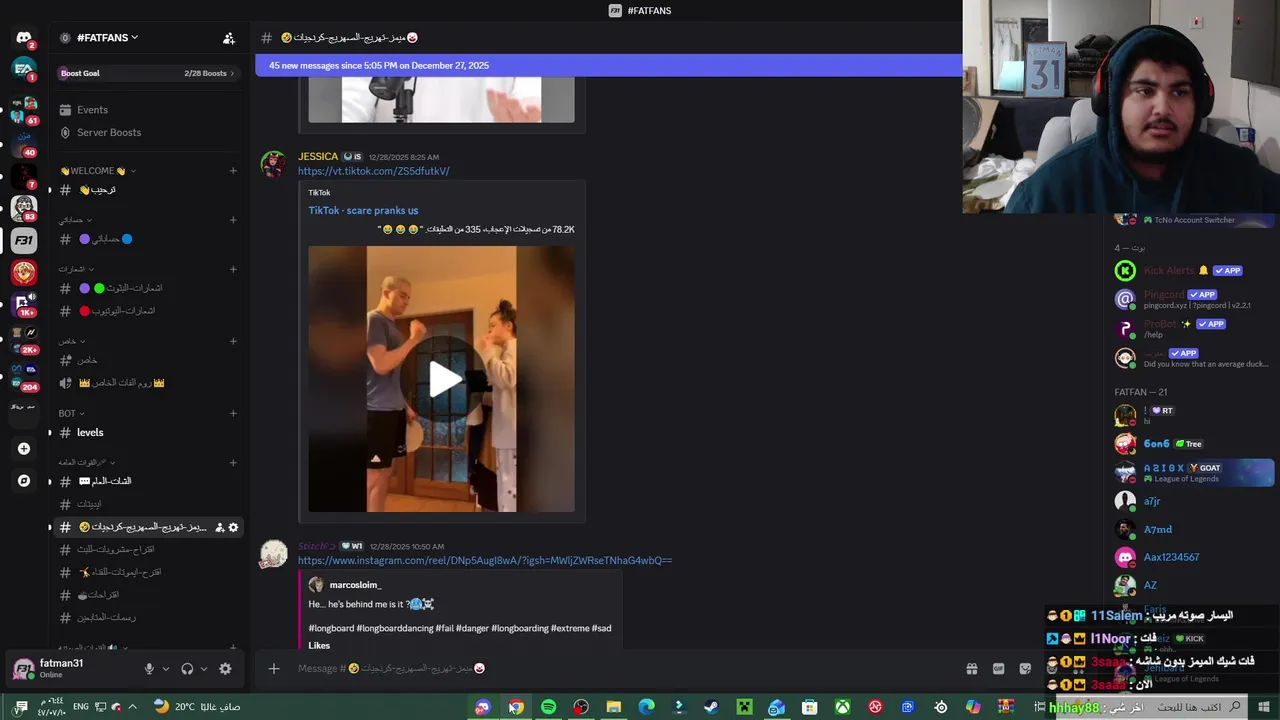Collapse the WELCOME channel category
Viewport: 1280px width, 720px height.
point(97,171)
